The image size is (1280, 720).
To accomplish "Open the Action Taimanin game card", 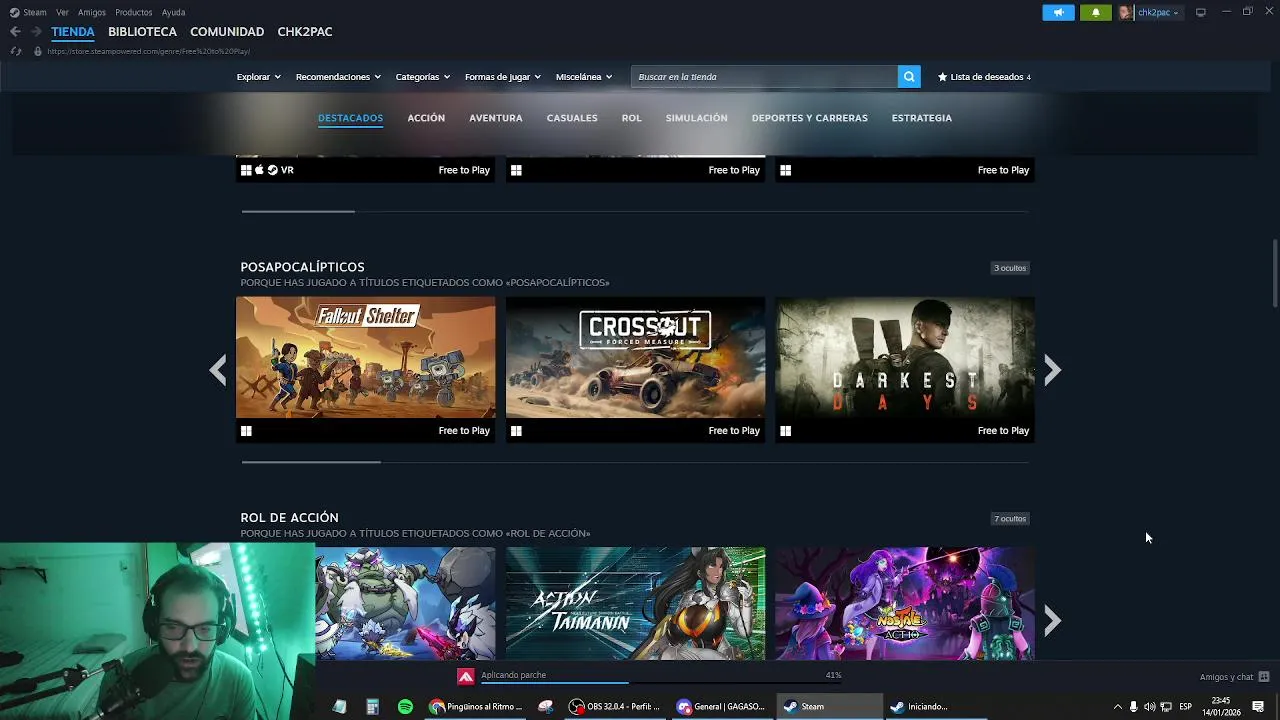I will [x=635, y=603].
